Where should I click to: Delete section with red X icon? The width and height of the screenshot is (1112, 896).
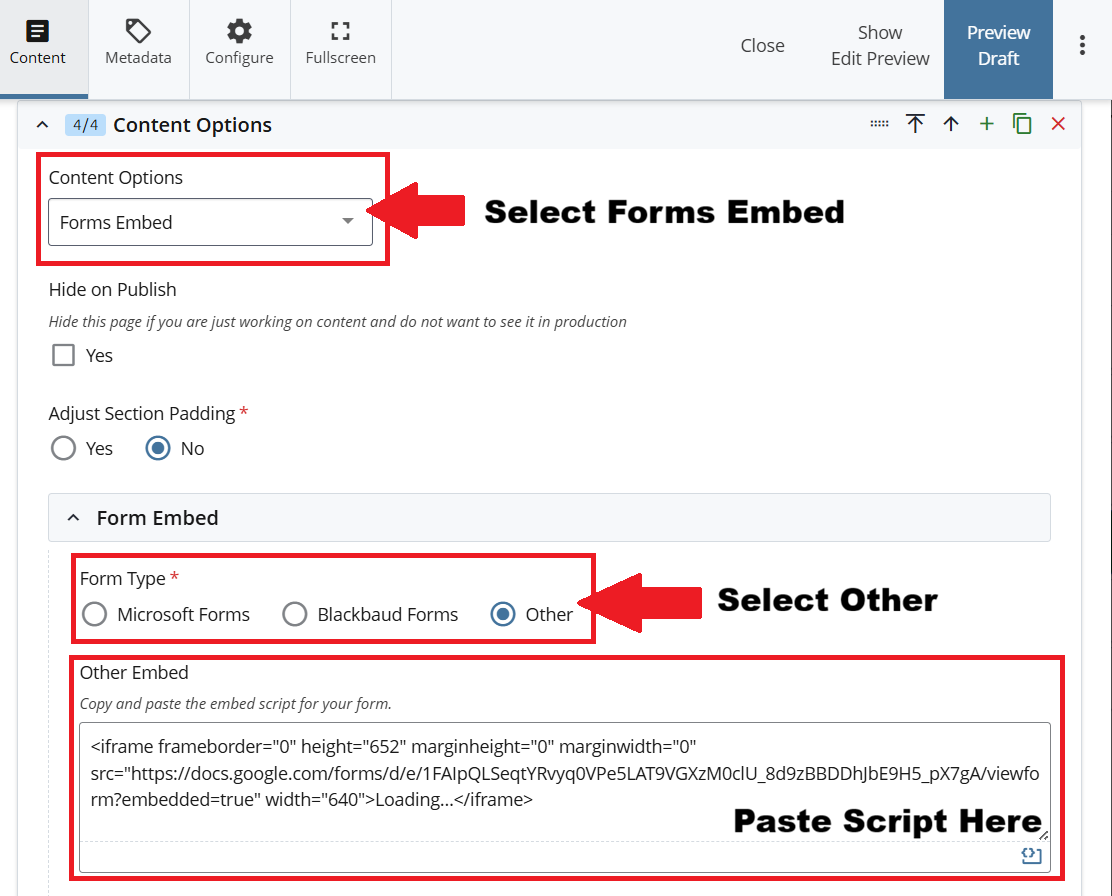pos(1058,124)
